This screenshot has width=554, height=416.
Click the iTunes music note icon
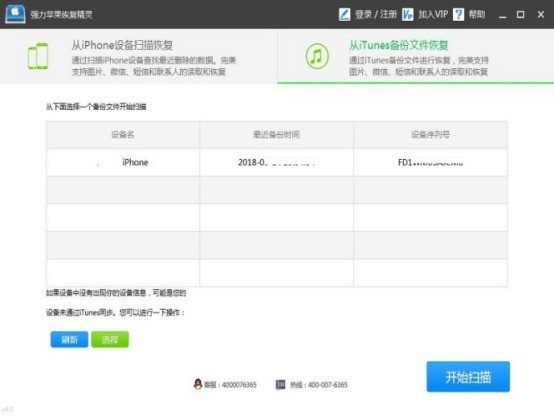(x=317, y=56)
